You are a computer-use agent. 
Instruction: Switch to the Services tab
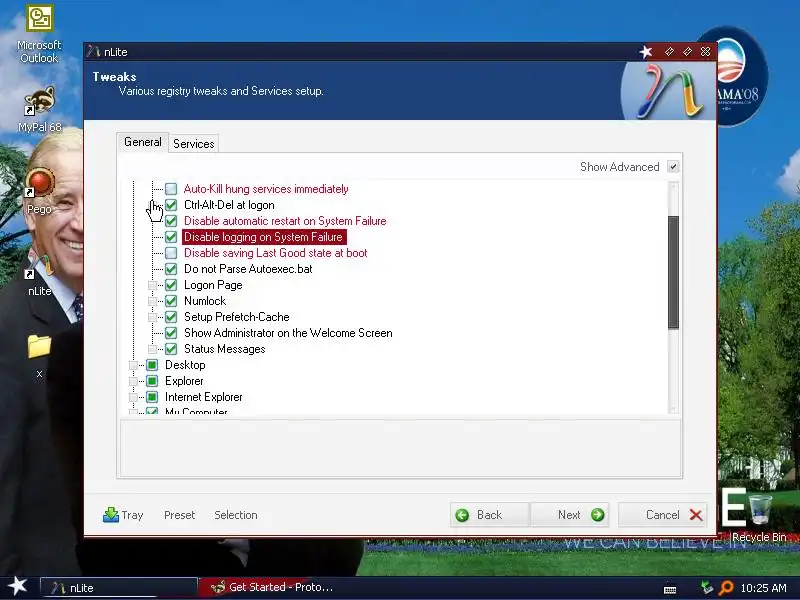pos(193,144)
